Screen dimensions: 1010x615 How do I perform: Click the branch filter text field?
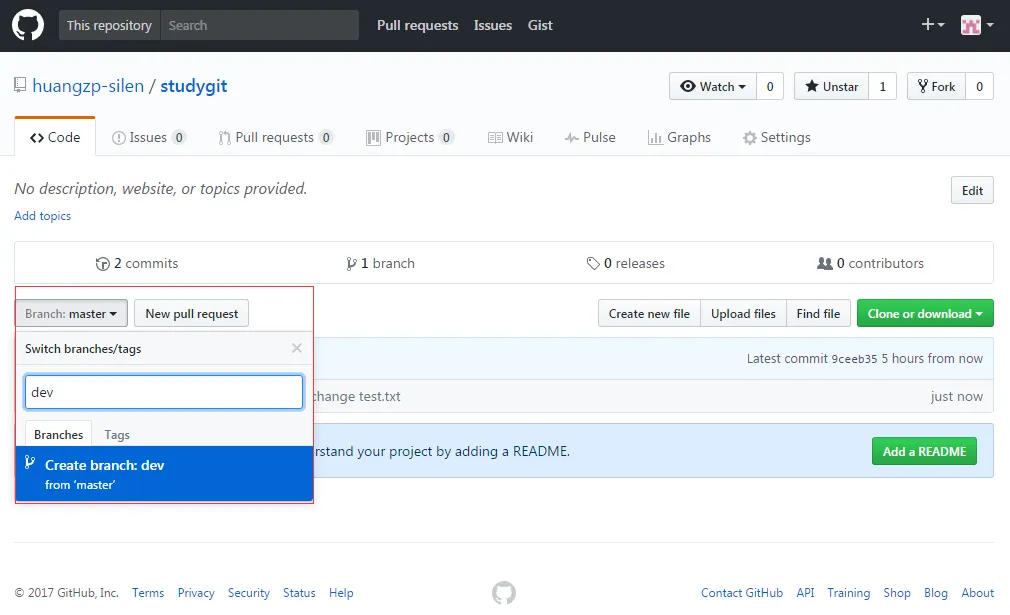164,393
